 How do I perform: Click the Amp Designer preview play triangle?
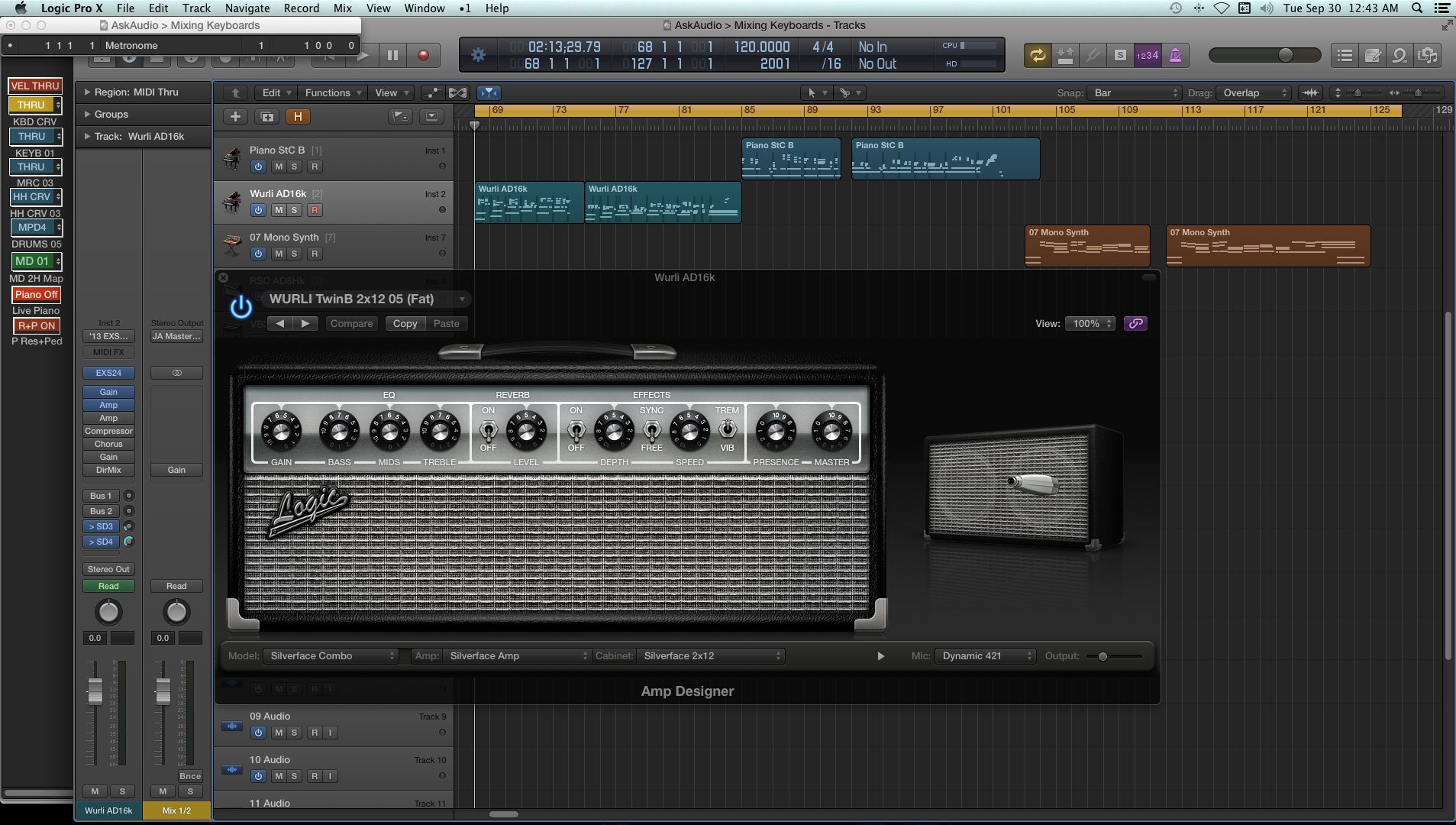click(x=880, y=655)
